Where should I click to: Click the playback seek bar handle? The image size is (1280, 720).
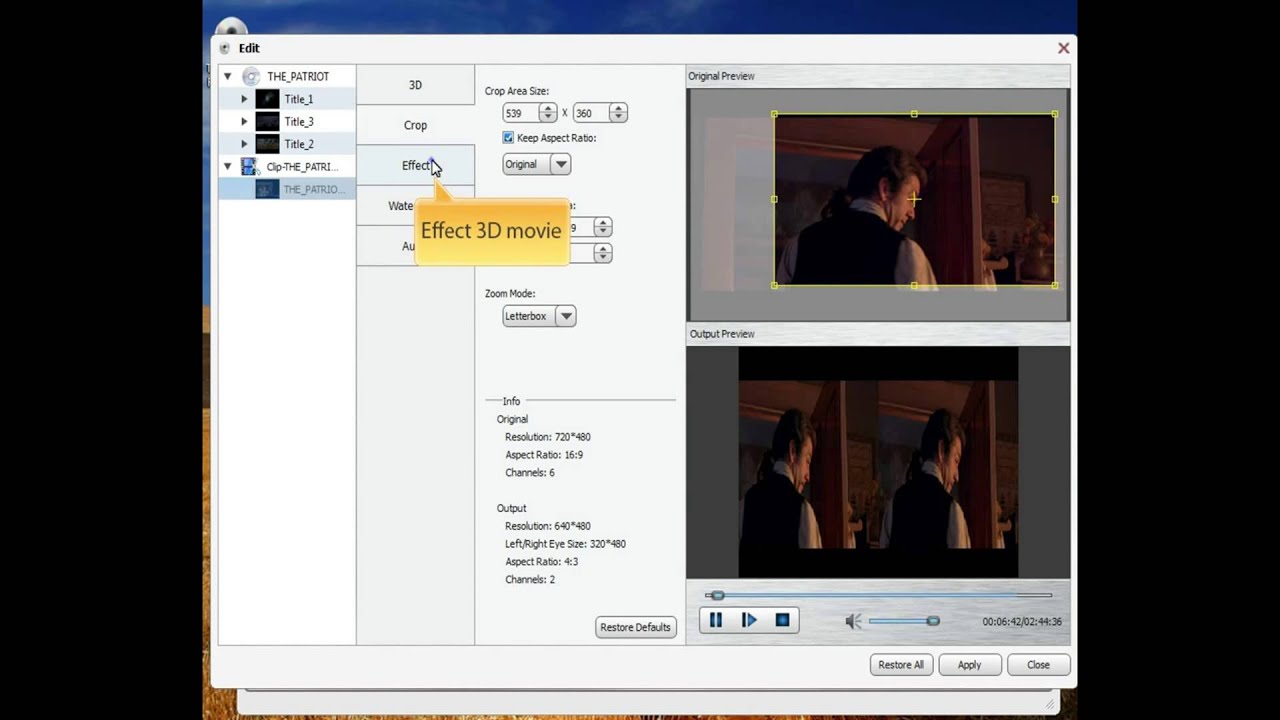pyautogui.click(x=717, y=595)
